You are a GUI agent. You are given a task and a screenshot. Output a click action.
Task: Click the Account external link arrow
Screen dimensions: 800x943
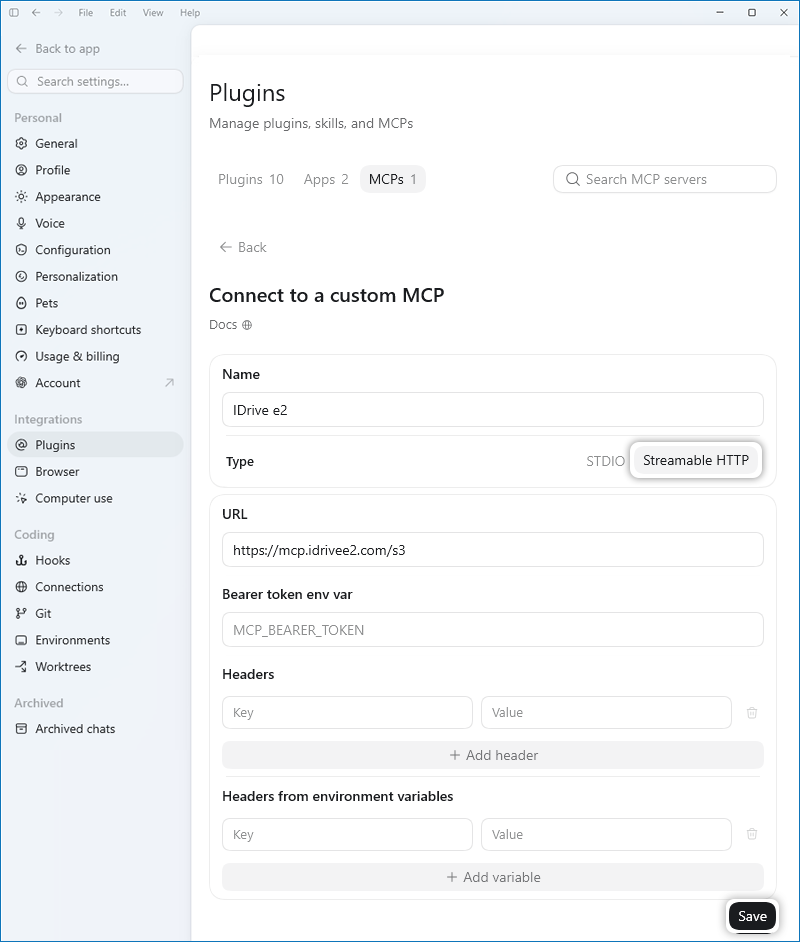[170, 382]
